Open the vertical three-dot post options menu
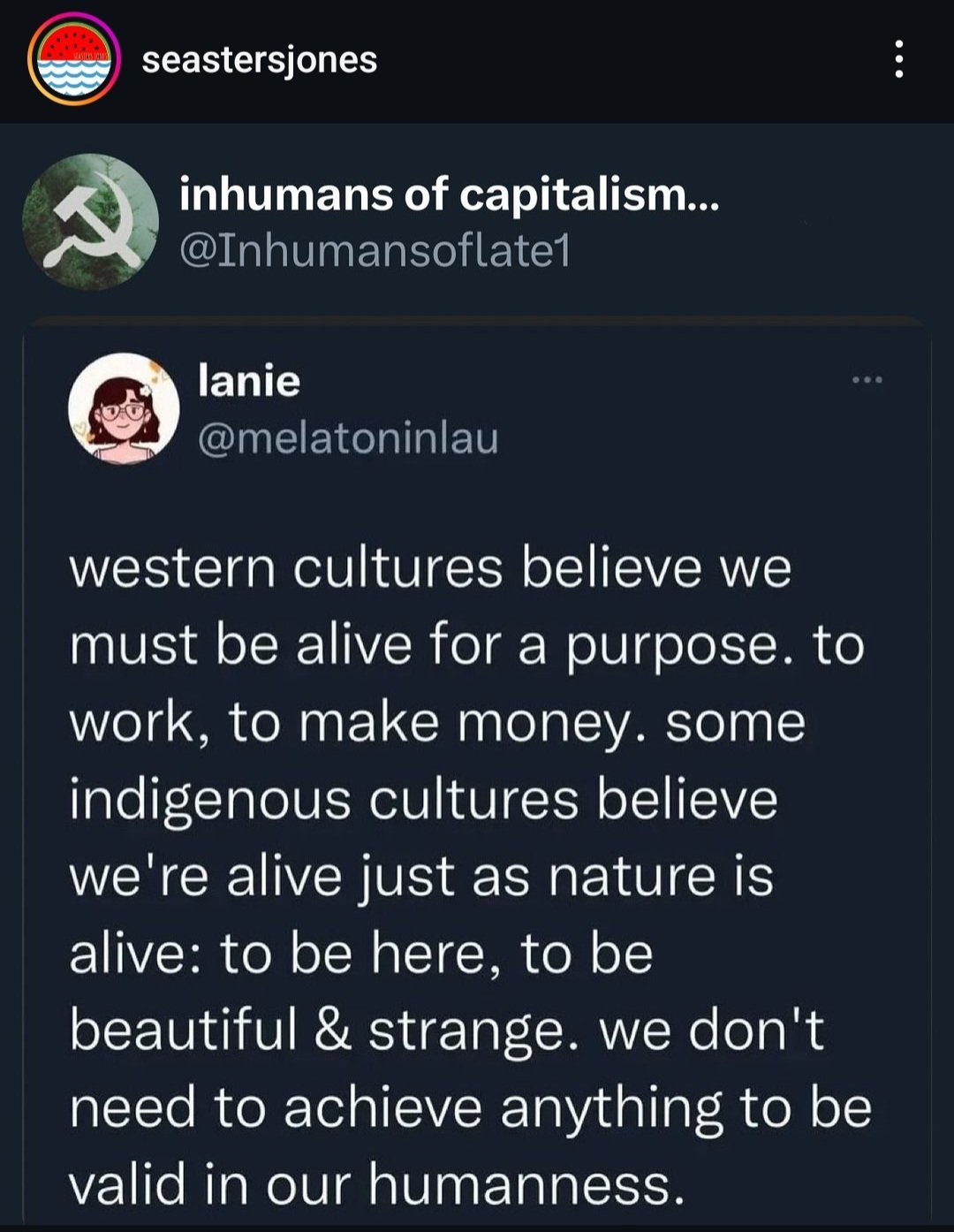 coord(898,59)
